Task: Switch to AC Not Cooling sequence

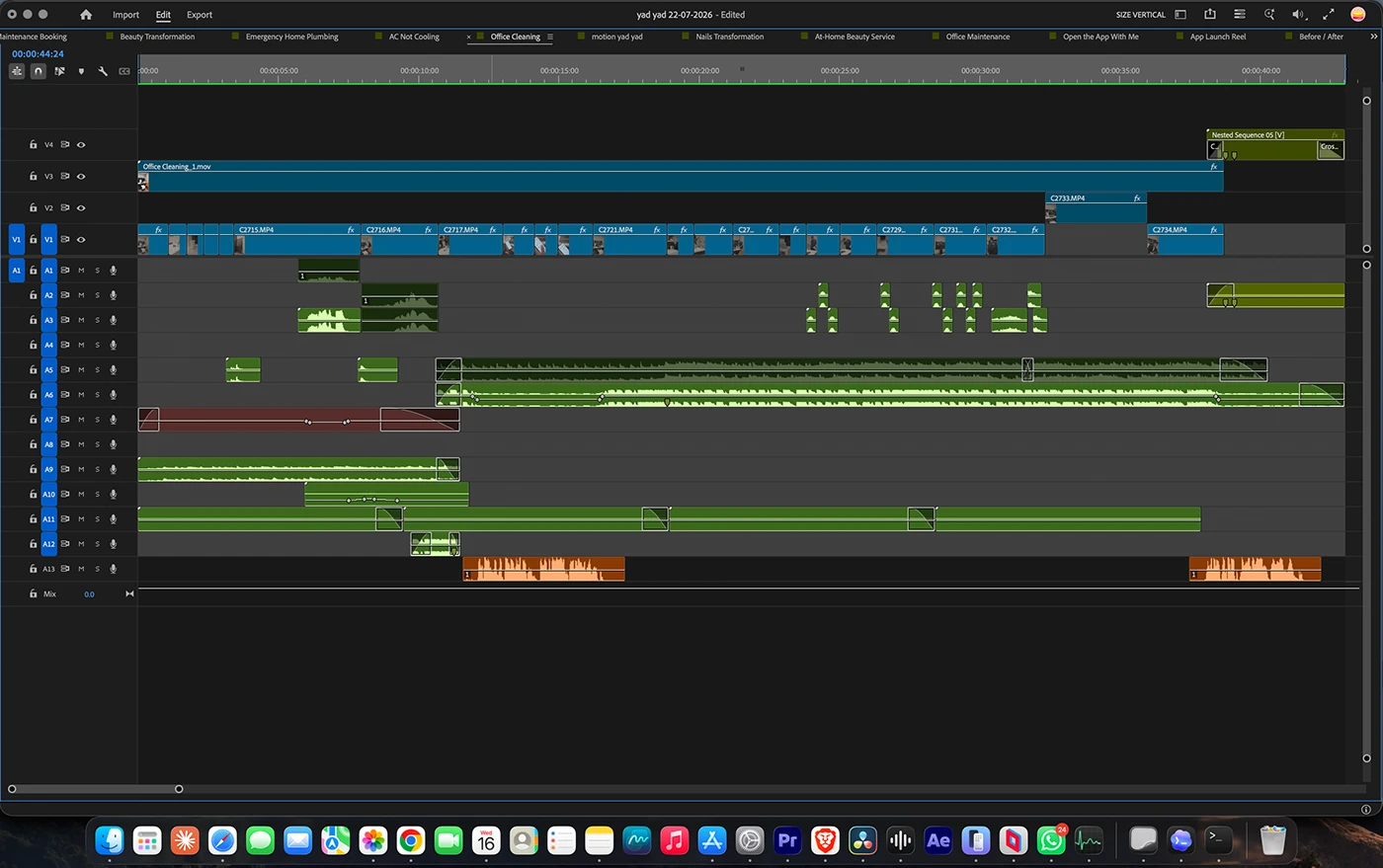Action: tap(414, 37)
